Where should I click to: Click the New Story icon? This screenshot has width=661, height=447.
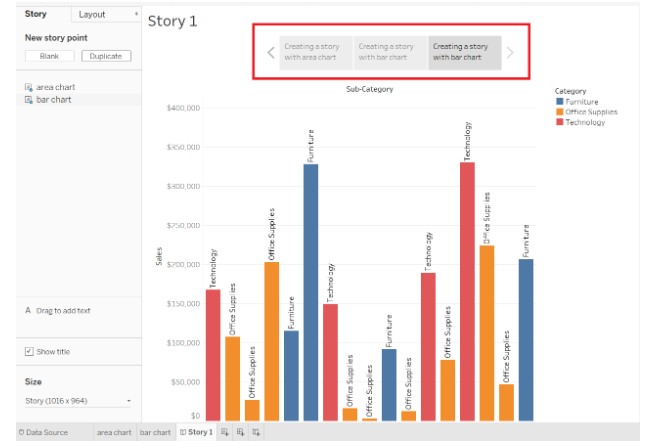(x=257, y=432)
